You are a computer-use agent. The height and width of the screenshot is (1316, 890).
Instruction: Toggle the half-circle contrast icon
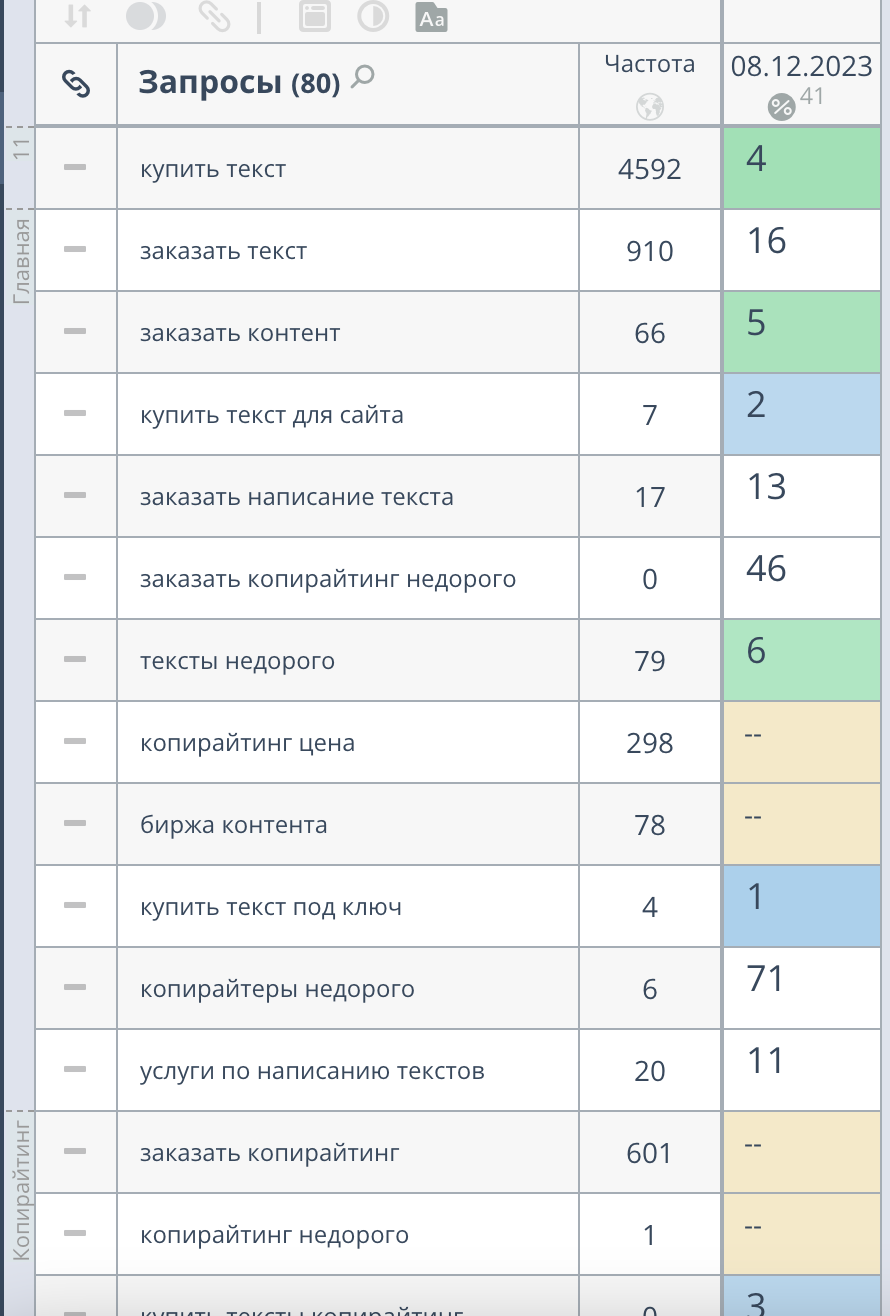click(x=373, y=17)
